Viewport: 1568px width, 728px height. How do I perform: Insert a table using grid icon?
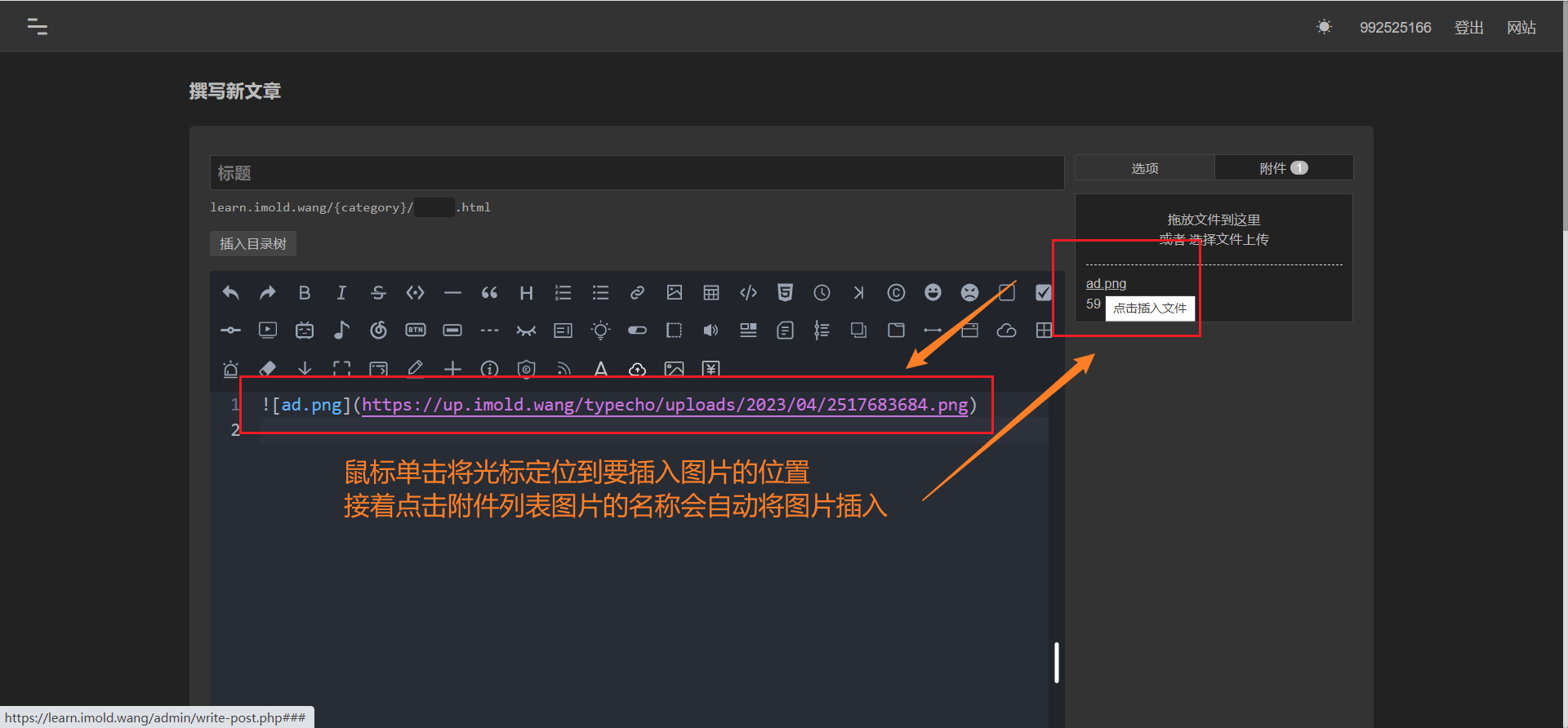click(x=711, y=292)
